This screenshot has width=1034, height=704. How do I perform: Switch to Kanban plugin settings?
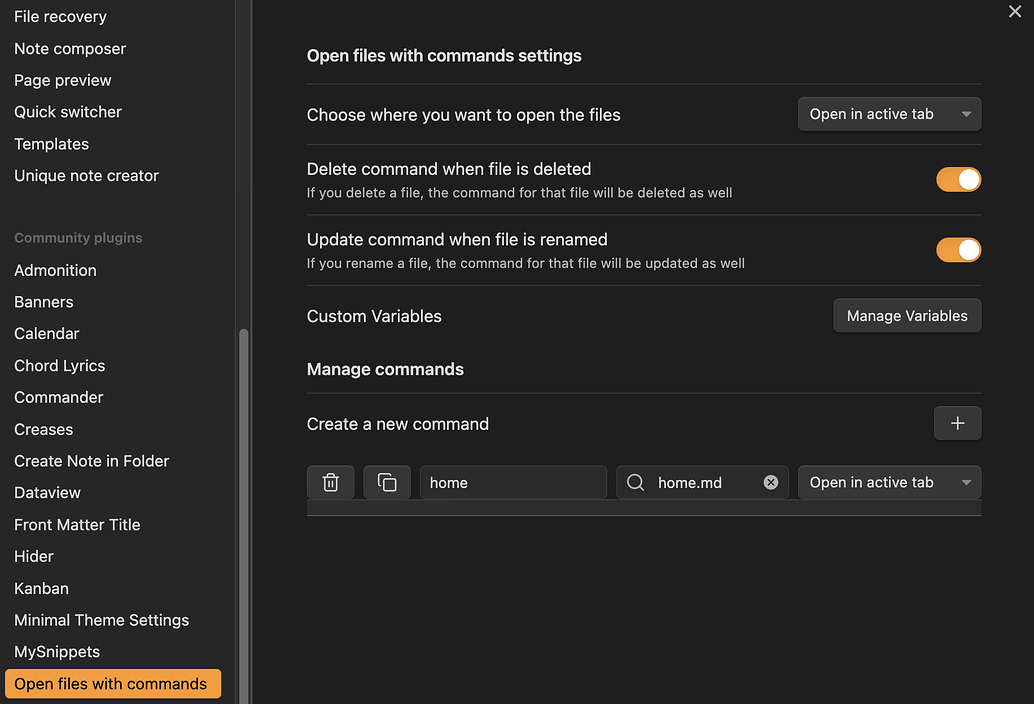41,588
